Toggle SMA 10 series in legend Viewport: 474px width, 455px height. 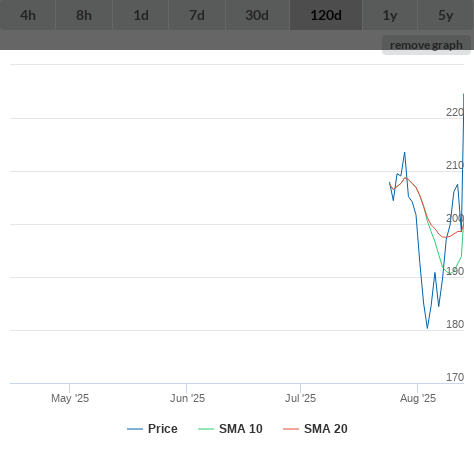[x=230, y=429]
